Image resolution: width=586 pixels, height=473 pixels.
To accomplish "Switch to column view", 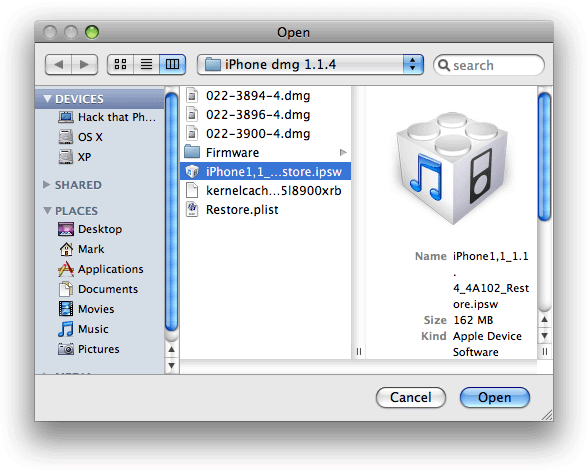I will point(172,64).
